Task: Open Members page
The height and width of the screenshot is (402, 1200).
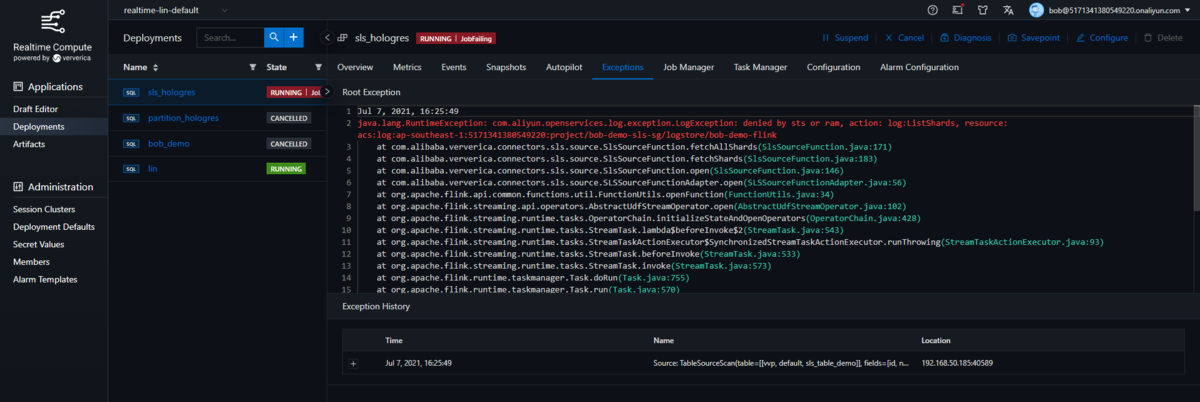Action: tap(31, 262)
